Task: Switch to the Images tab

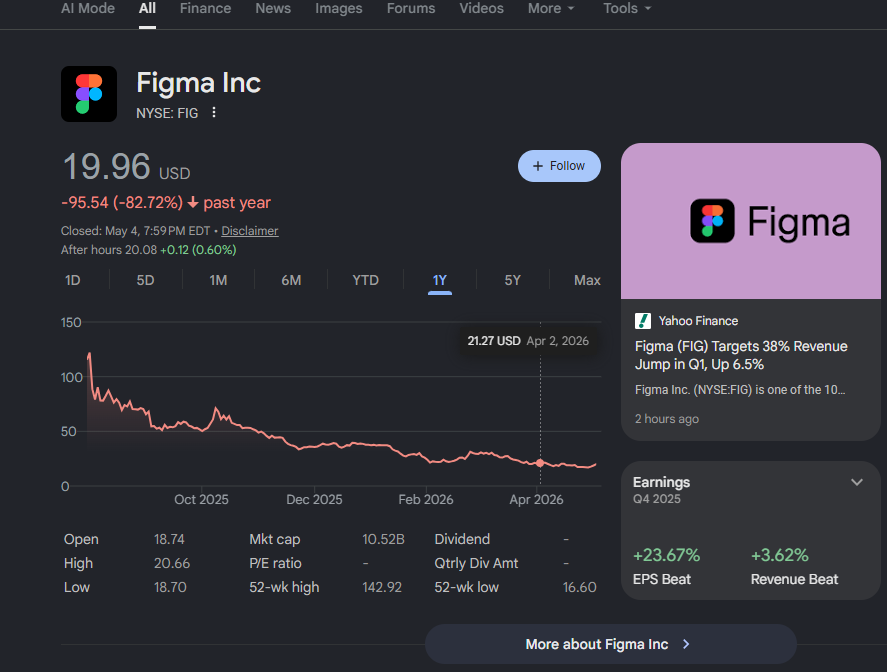Action: coord(338,8)
